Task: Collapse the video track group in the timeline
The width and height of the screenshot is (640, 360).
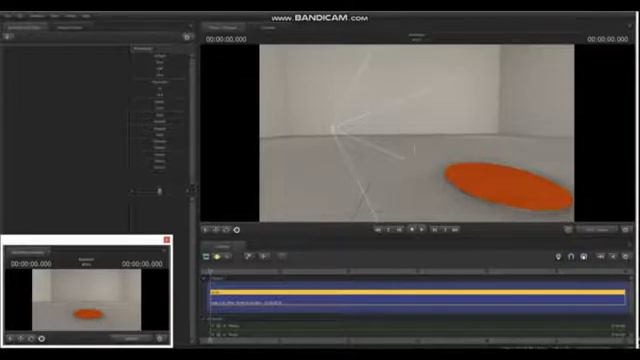Action: pos(204,278)
